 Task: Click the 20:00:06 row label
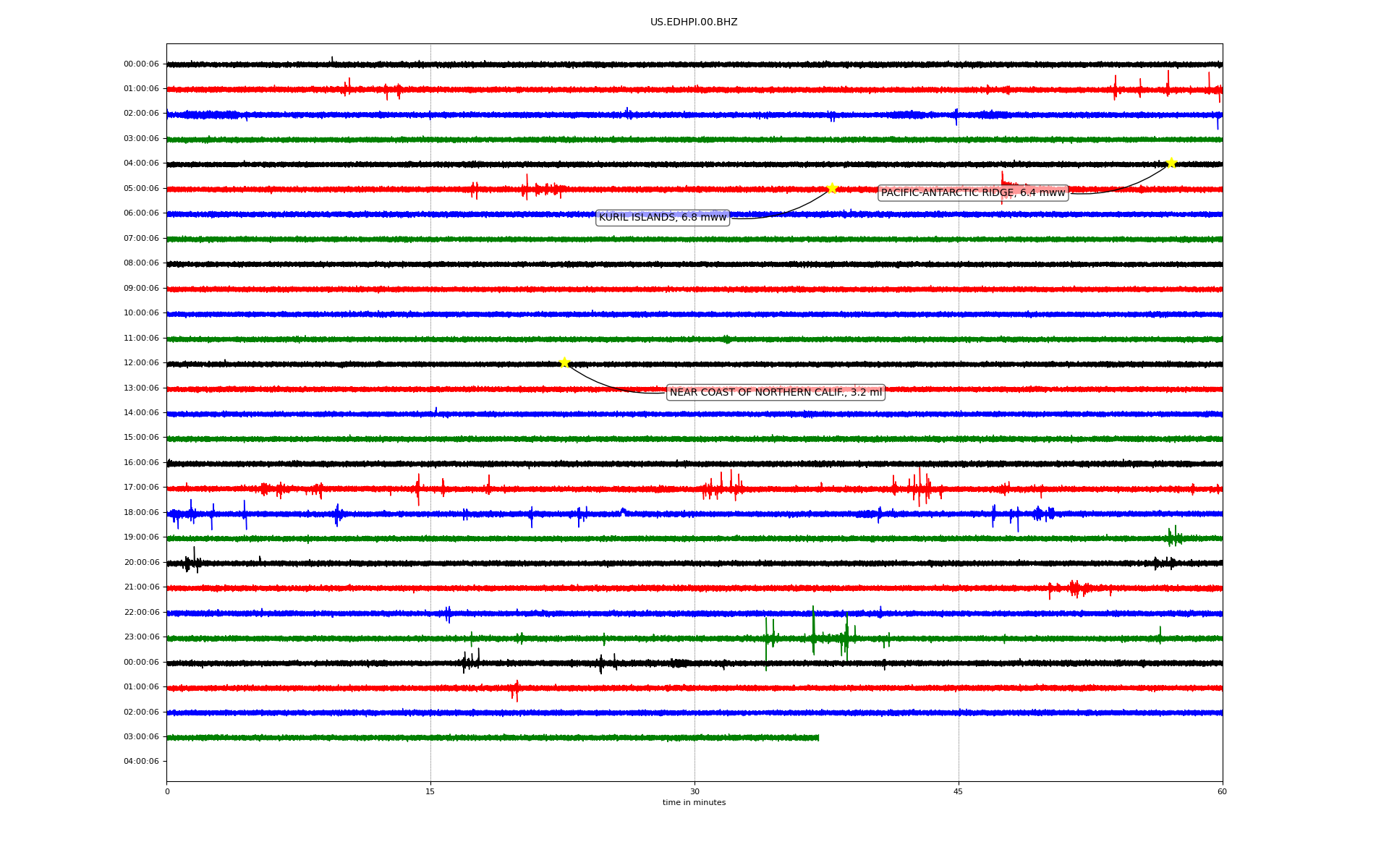[141, 562]
